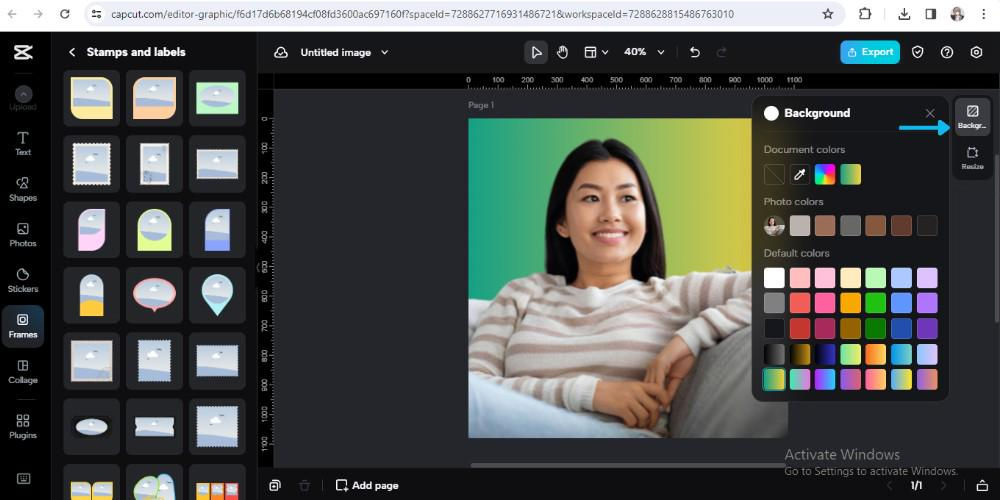Select the yellow rounded stamp frame

(91, 98)
